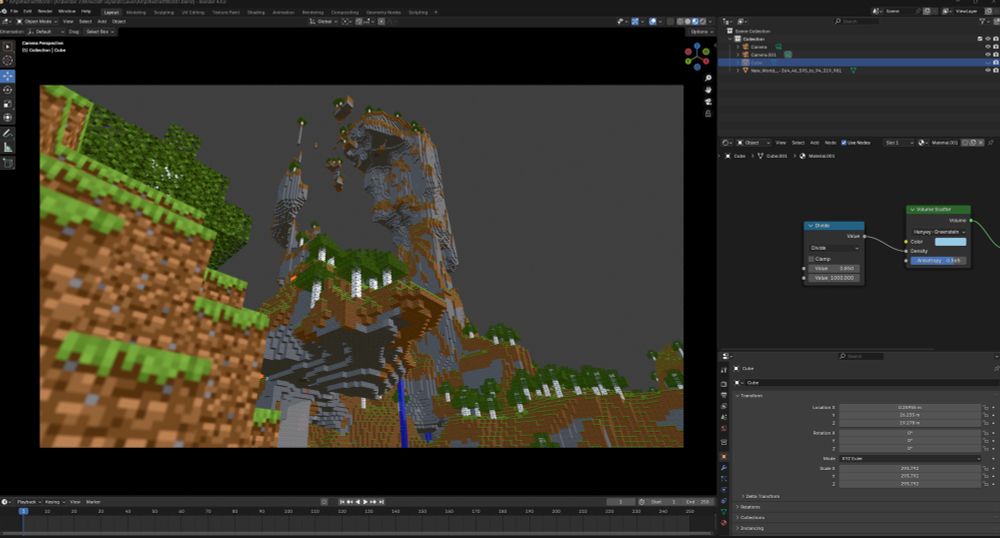Jump to the timeline start frame
The width and height of the screenshot is (1000, 538).
coord(342,502)
